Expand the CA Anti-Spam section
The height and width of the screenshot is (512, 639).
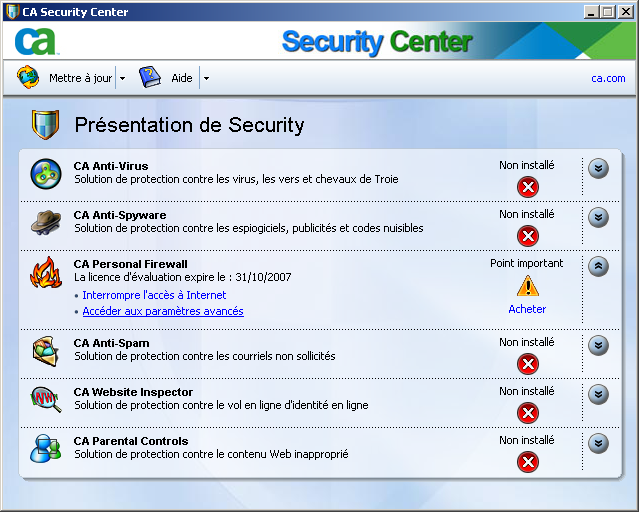tap(598, 345)
